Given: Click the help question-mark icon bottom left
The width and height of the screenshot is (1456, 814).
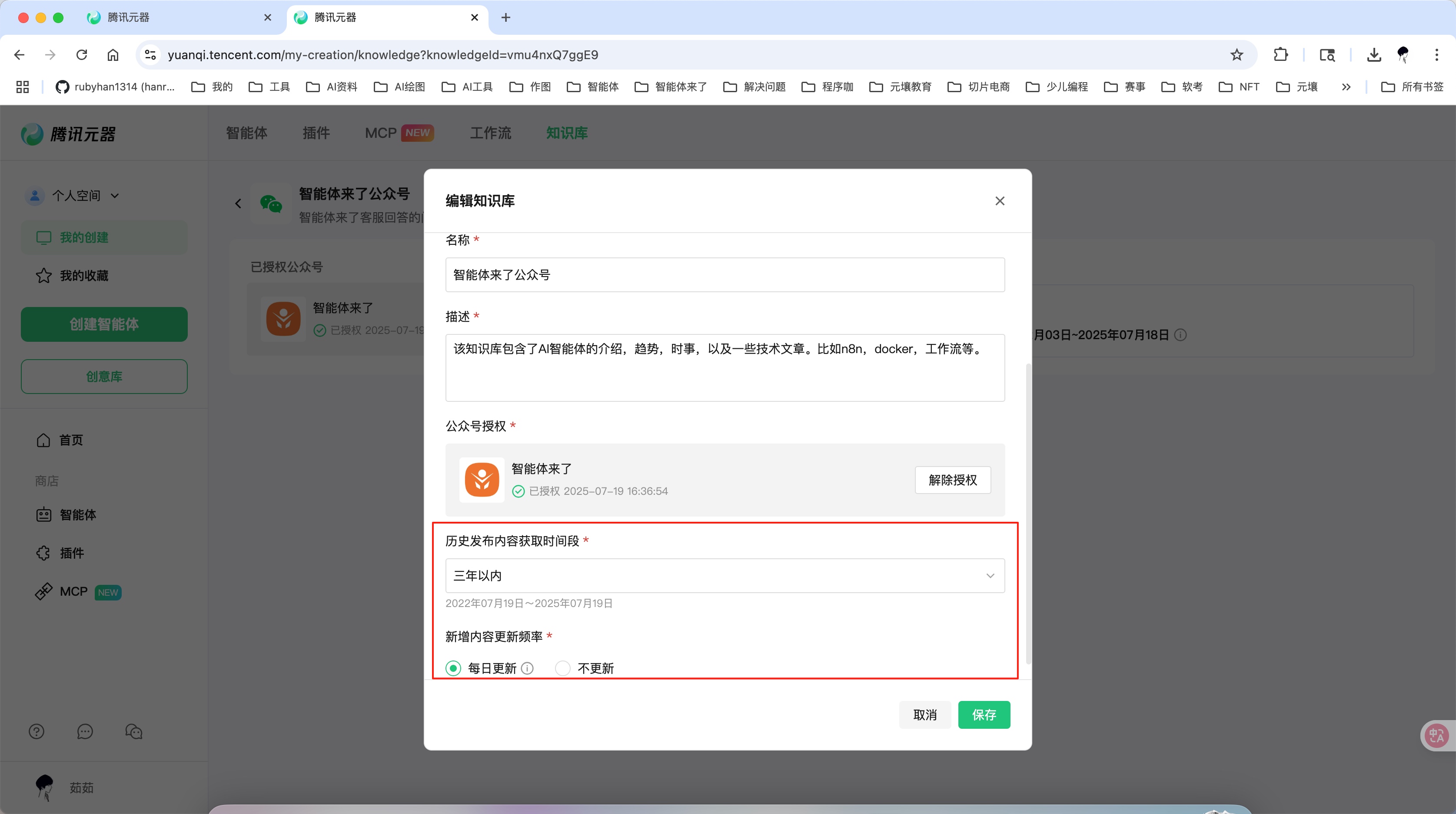Looking at the screenshot, I should [36, 731].
